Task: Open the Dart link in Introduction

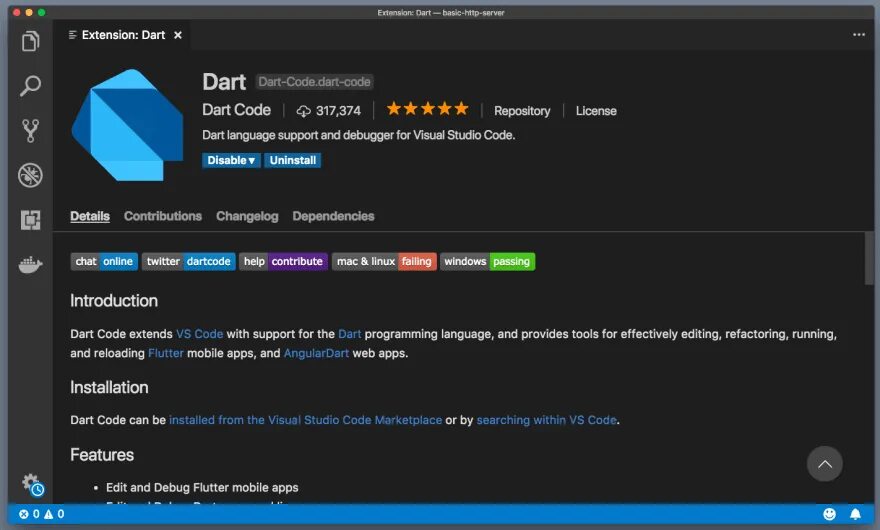Action: point(349,334)
